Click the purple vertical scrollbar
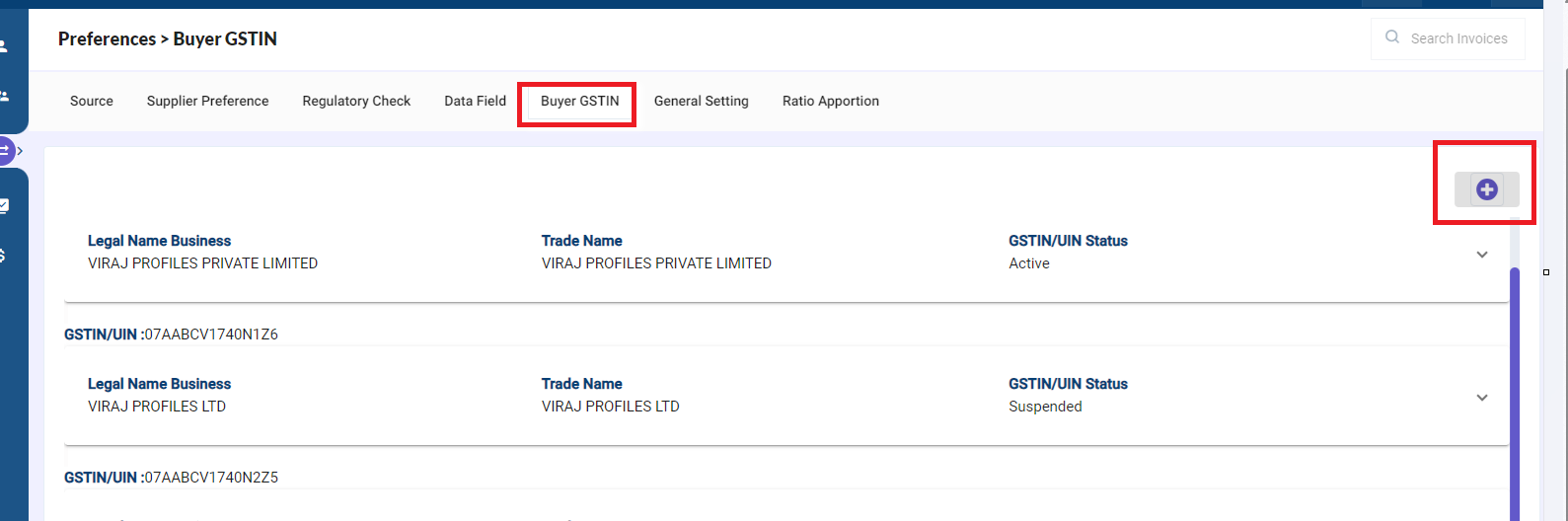Viewport: 1568px width, 521px height. click(x=1515, y=394)
